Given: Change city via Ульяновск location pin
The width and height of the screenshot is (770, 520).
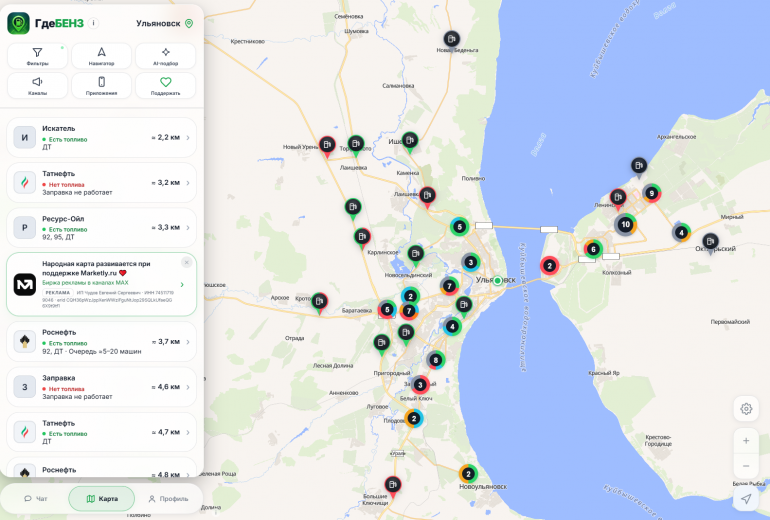Looking at the screenshot, I should 189,24.
